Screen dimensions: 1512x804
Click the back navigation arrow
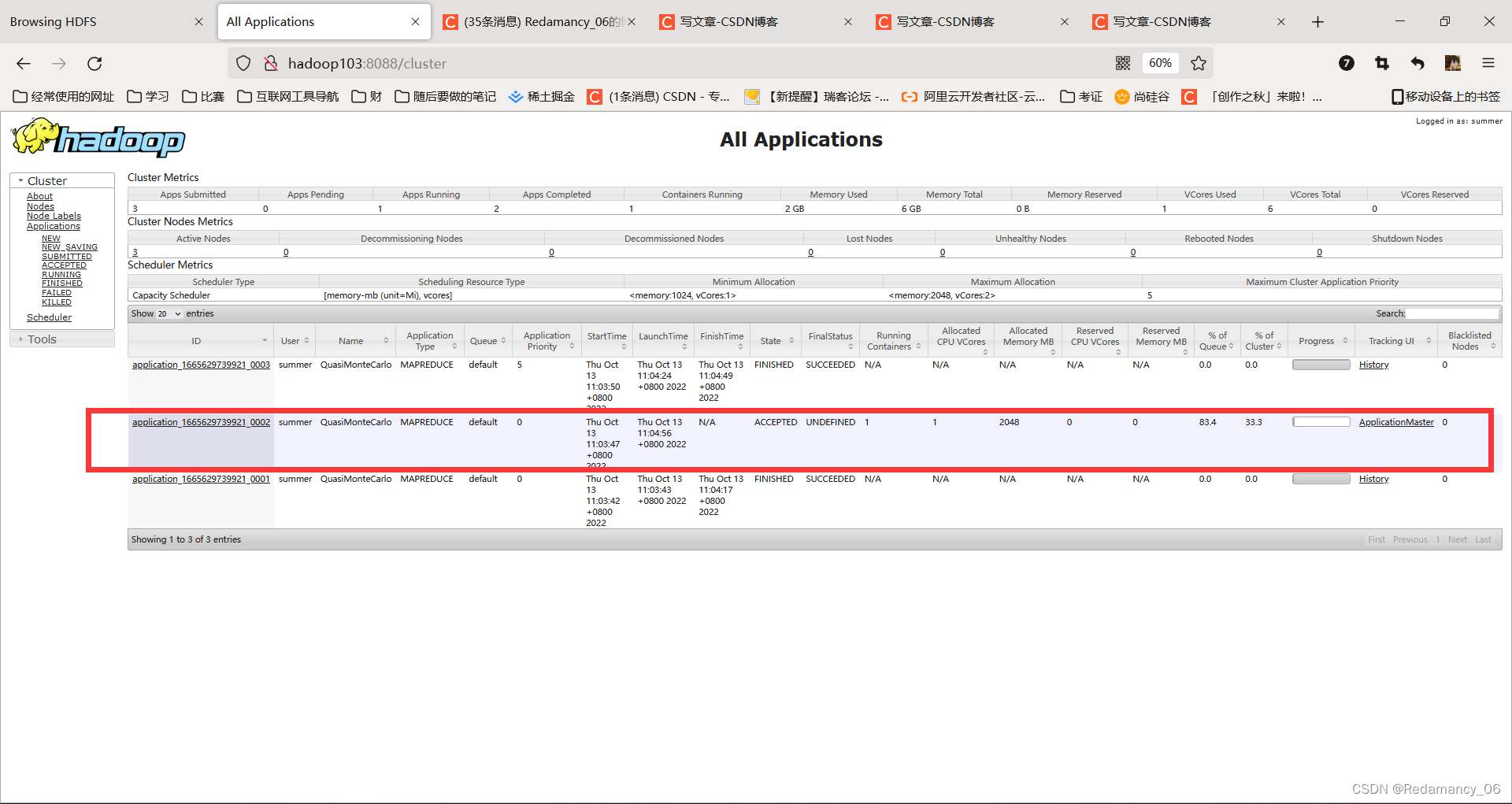click(23, 63)
